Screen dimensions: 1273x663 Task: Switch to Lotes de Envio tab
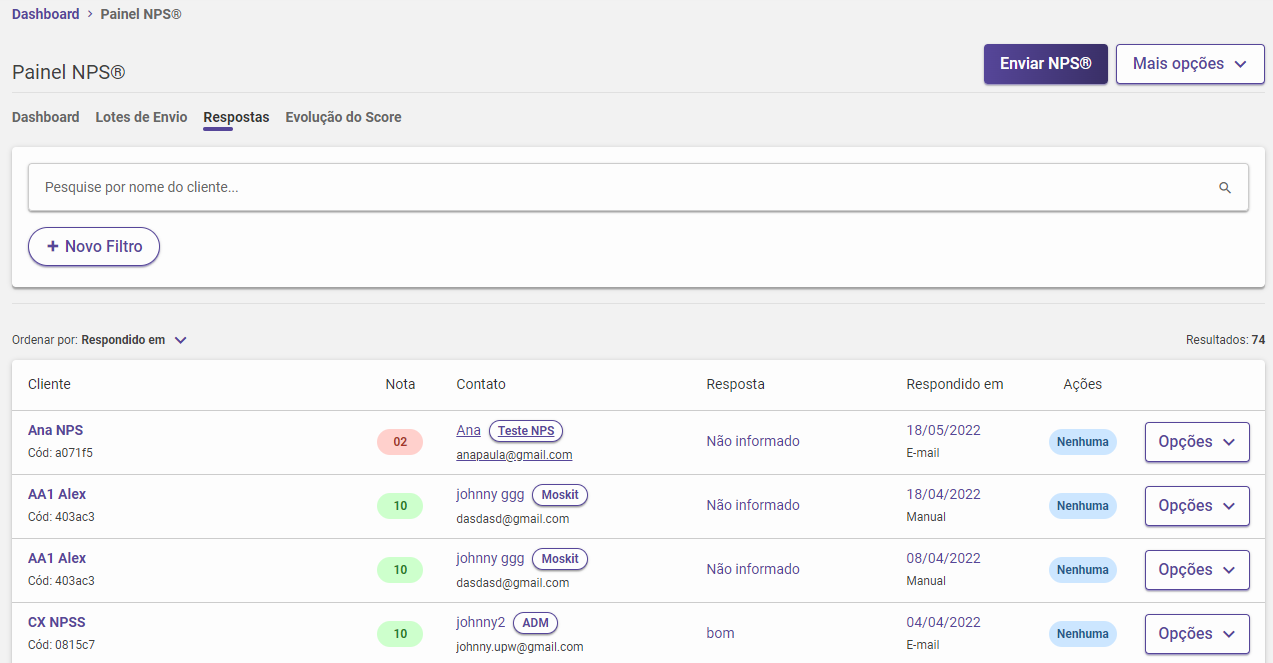[141, 117]
